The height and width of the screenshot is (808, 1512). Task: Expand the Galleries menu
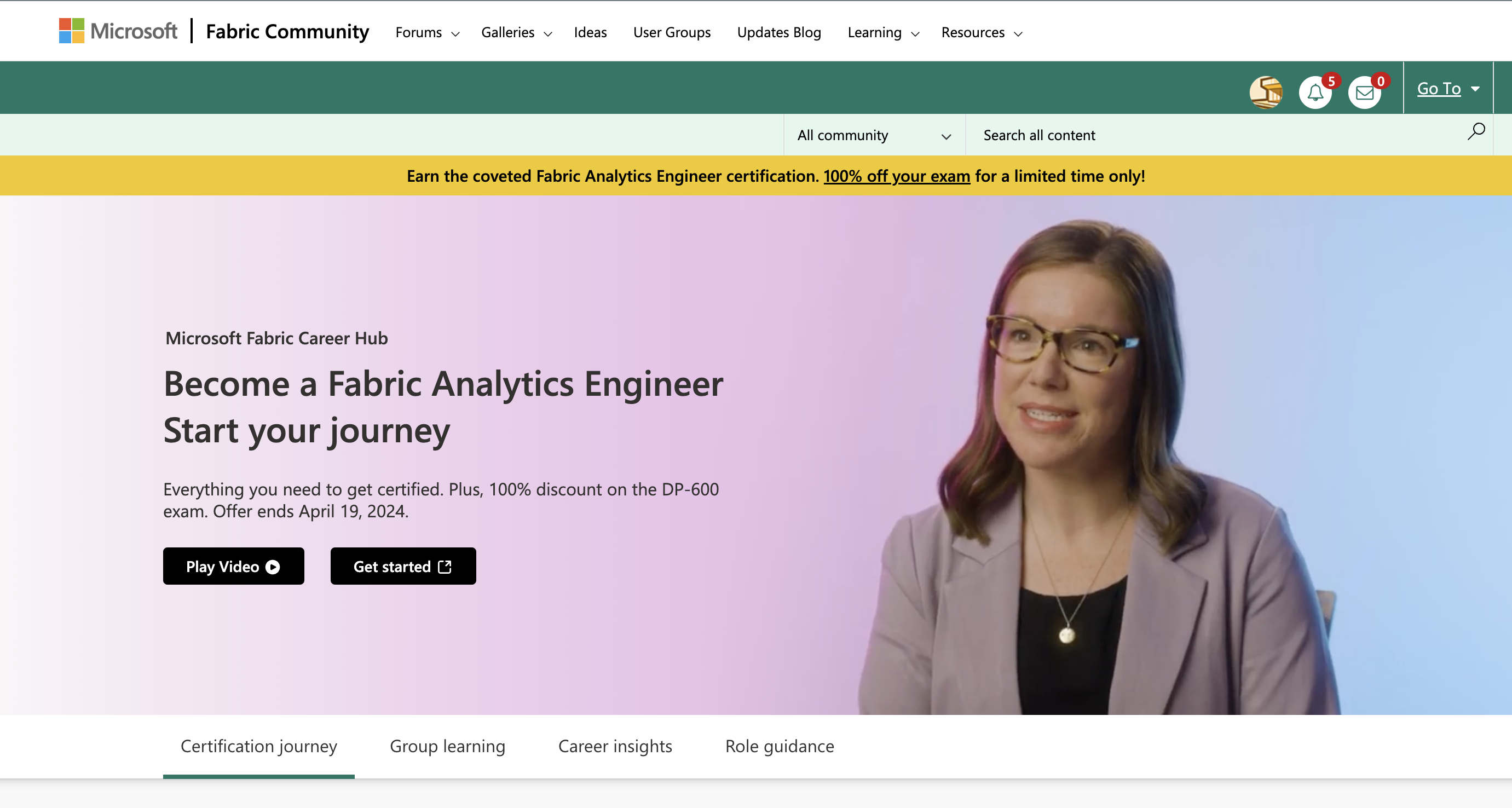[517, 32]
